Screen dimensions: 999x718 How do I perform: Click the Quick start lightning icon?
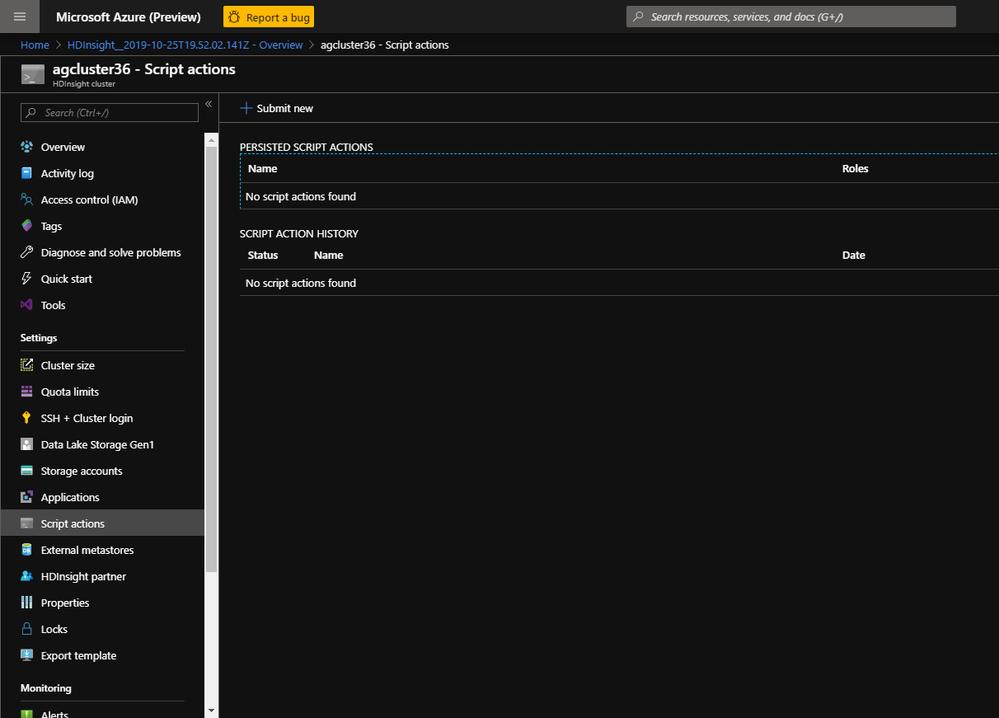[x=27, y=278]
